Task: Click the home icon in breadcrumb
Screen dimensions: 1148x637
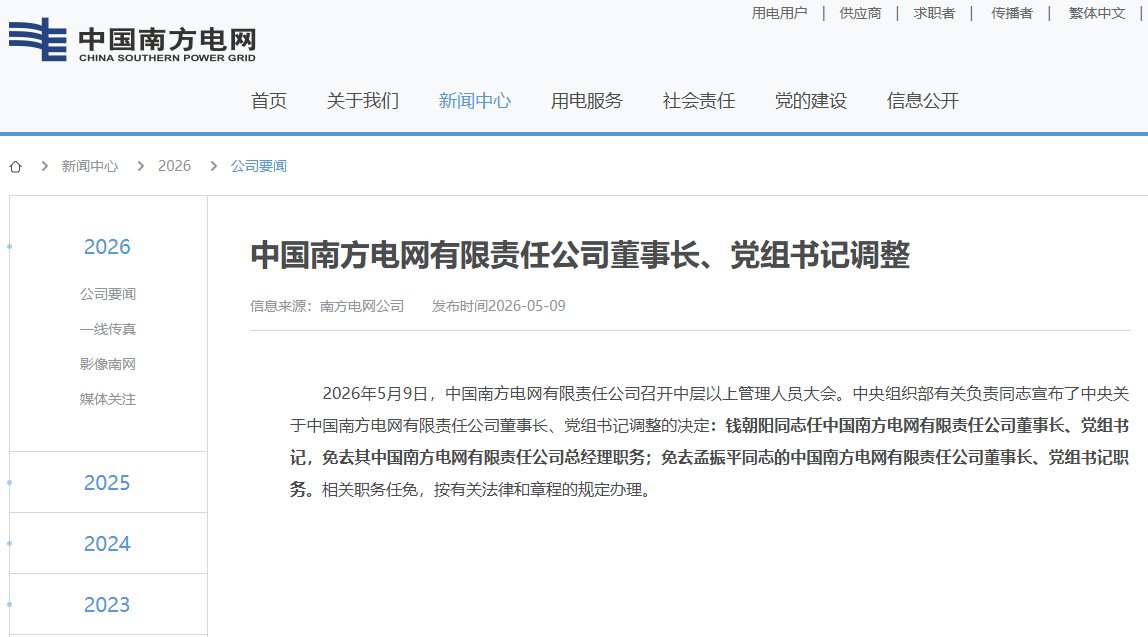Action: pyautogui.click(x=15, y=167)
